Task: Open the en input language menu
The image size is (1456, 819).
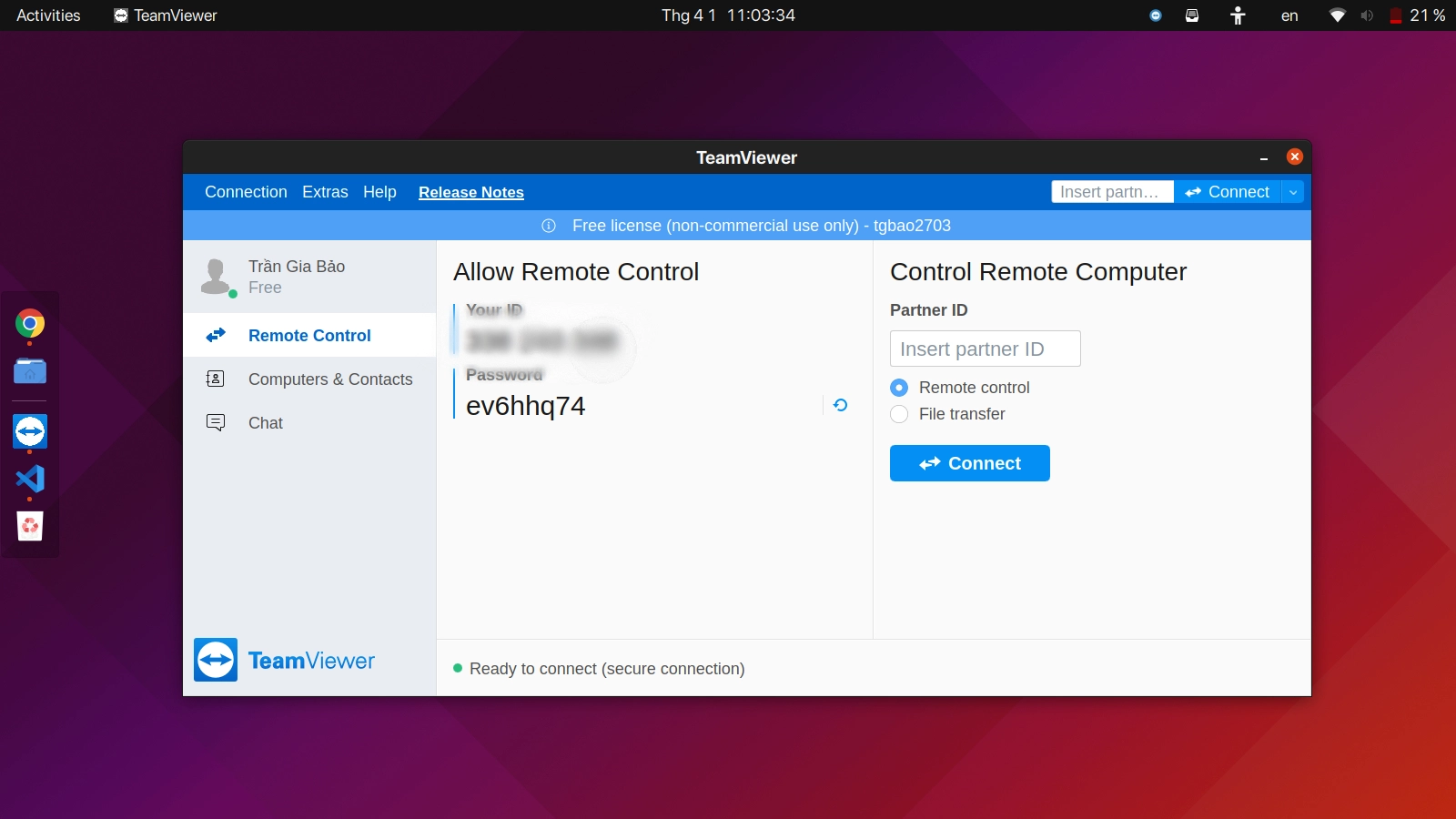Action: point(1289,15)
